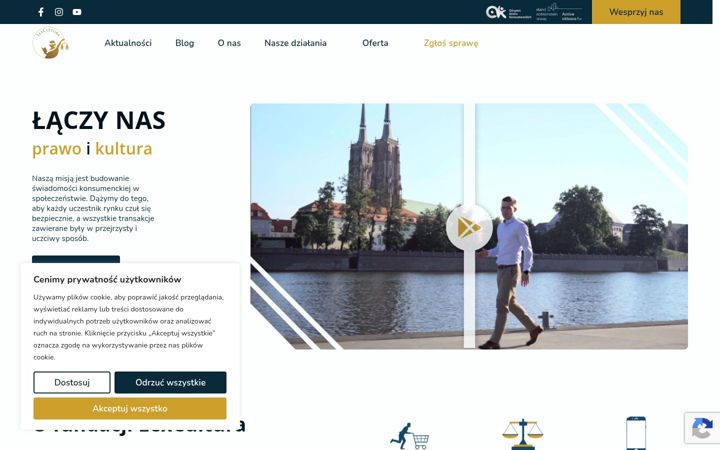Click the ŁĄCZY NAS heading
Screen dimensions: 720x450
click(99, 121)
